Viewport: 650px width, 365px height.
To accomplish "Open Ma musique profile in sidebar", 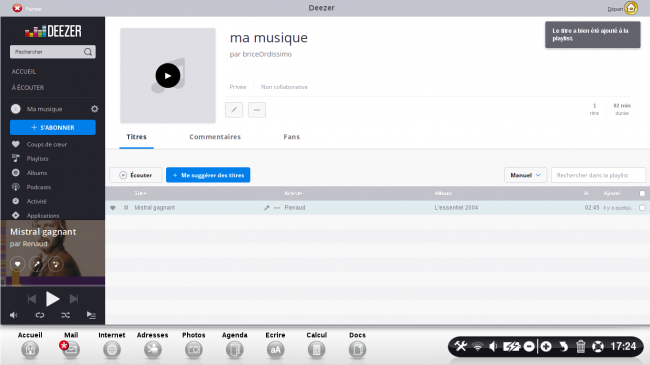I will coord(44,109).
